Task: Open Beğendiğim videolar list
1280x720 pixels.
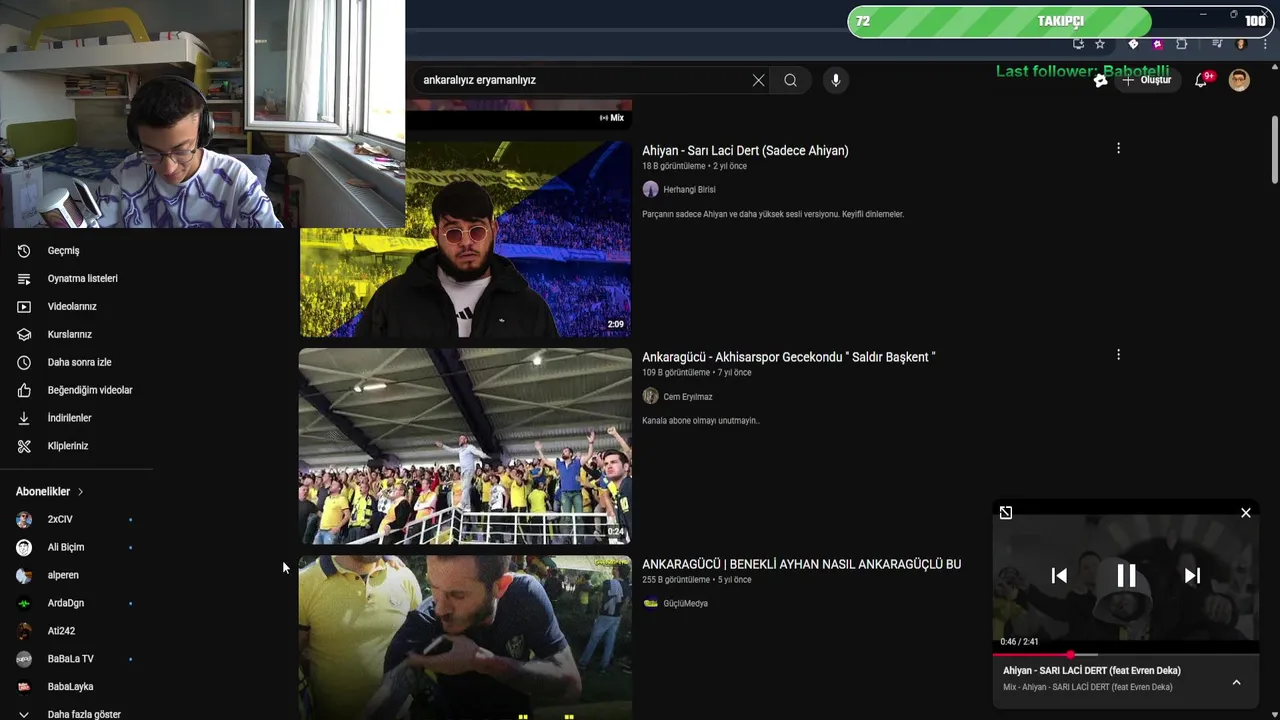Action: 90,390
